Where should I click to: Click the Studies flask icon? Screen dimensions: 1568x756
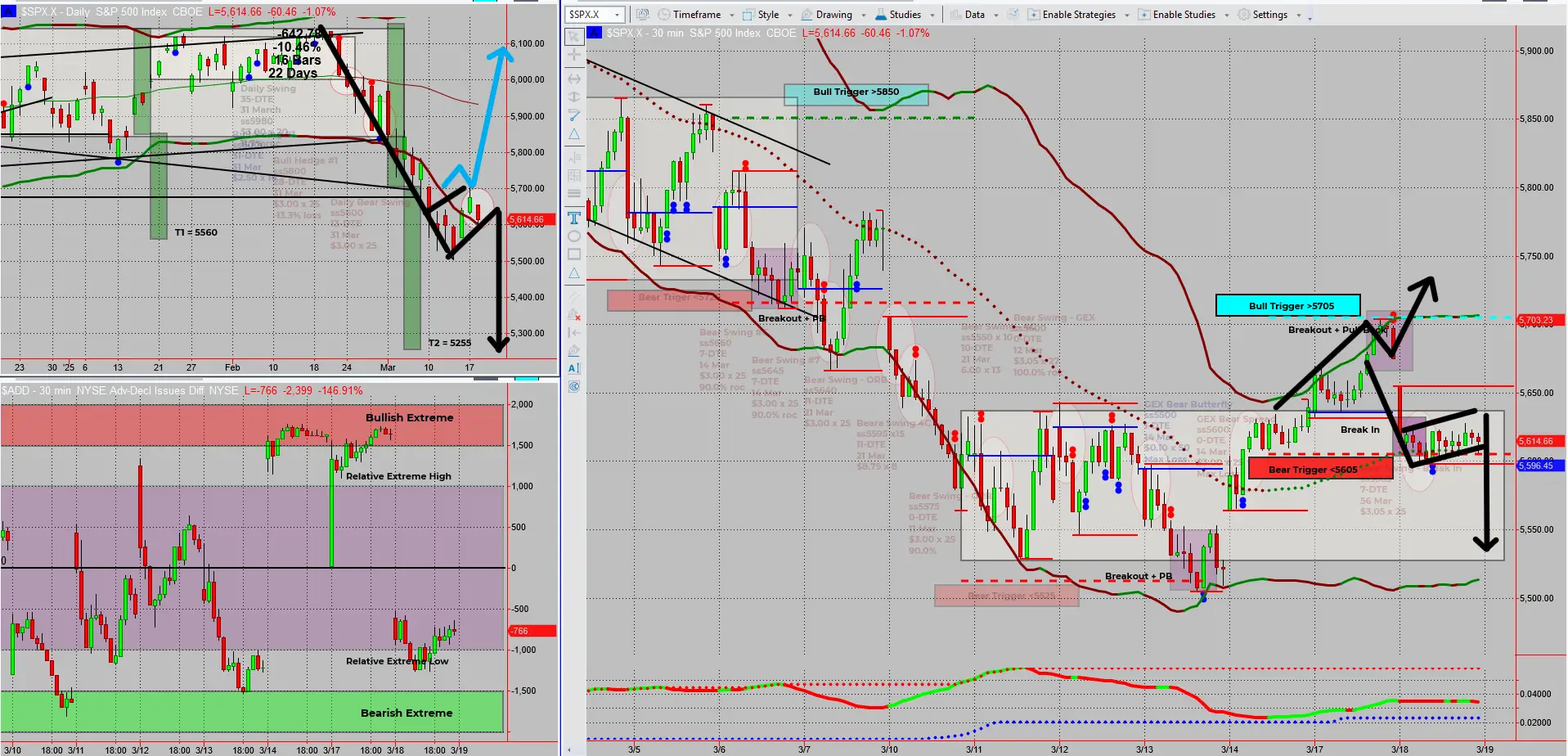[x=880, y=15]
